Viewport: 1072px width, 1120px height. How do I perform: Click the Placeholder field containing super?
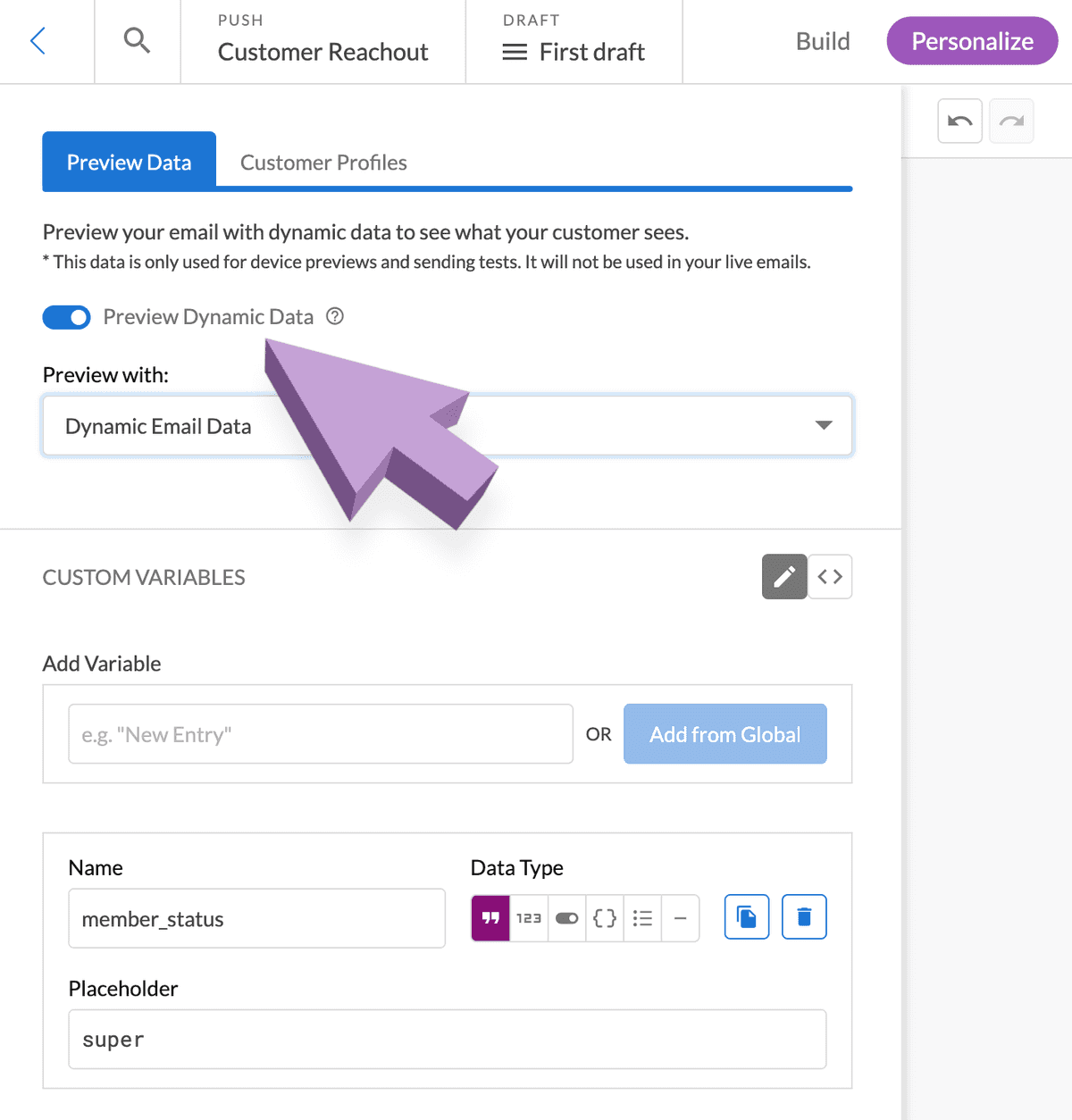pos(448,1040)
